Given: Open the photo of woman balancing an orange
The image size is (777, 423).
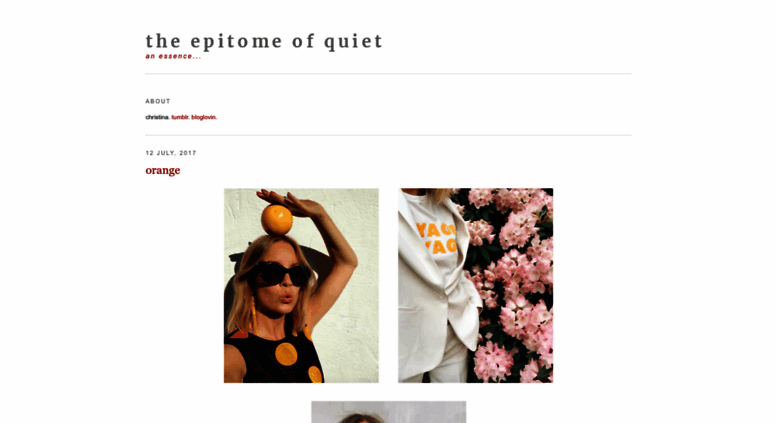Looking at the screenshot, I should pos(301,285).
